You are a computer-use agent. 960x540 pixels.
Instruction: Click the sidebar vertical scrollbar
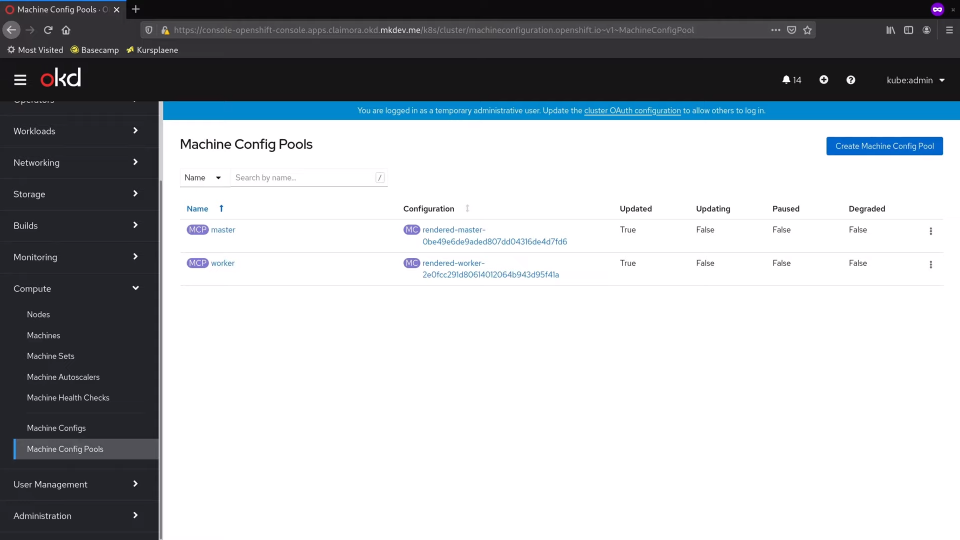(x=161, y=360)
